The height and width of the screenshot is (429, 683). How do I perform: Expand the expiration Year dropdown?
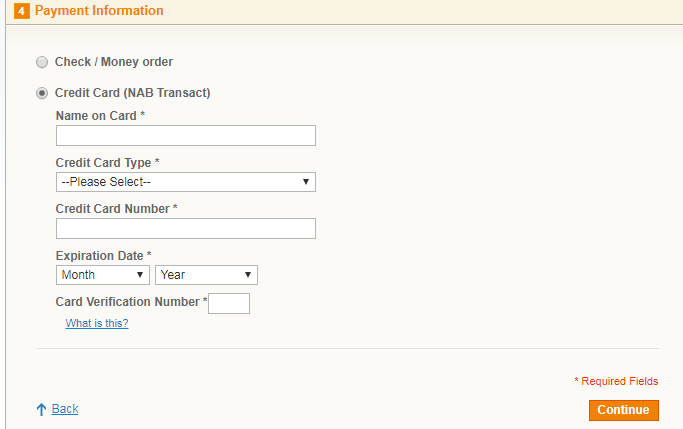pos(206,275)
